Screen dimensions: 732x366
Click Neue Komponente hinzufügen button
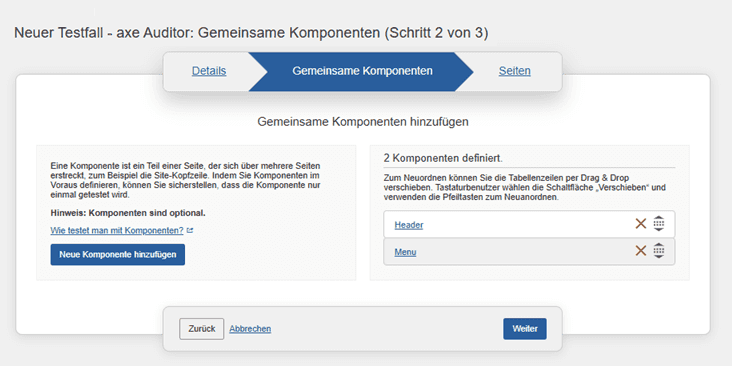118,254
